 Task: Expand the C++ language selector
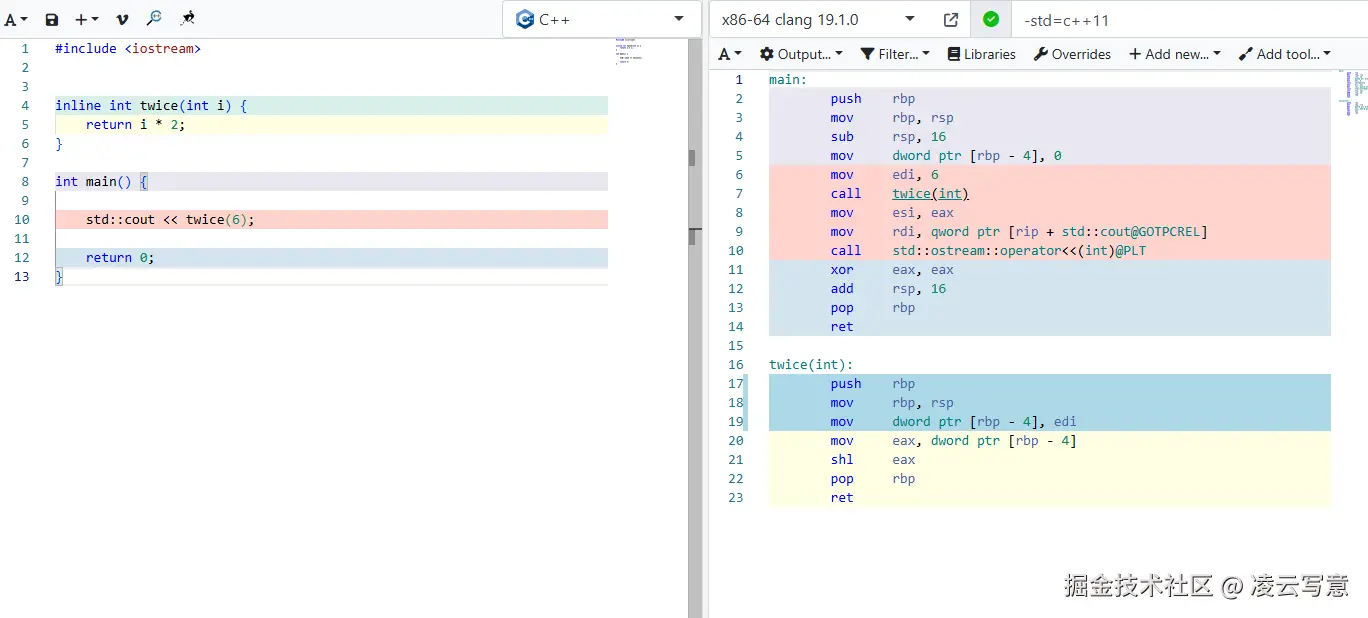[x=601, y=19]
